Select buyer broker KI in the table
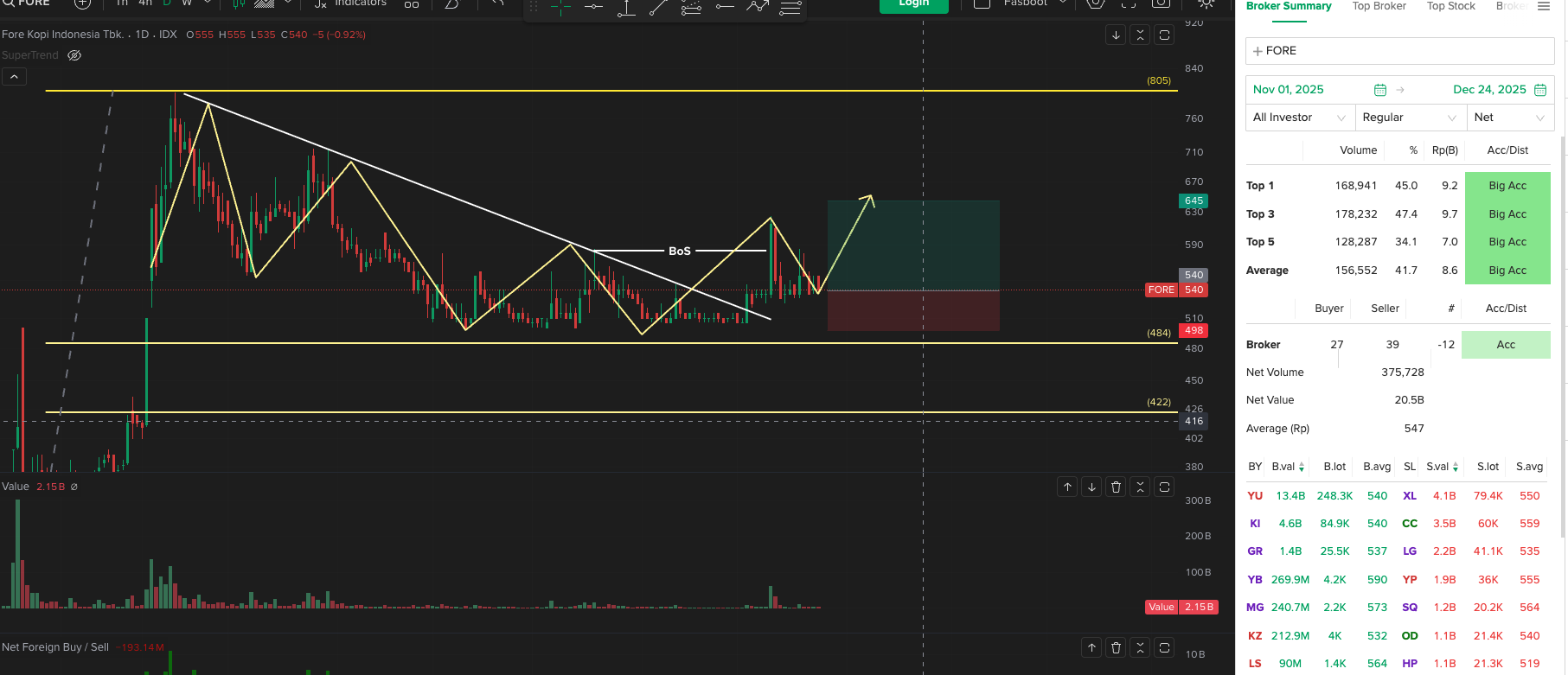 [1255, 524]
